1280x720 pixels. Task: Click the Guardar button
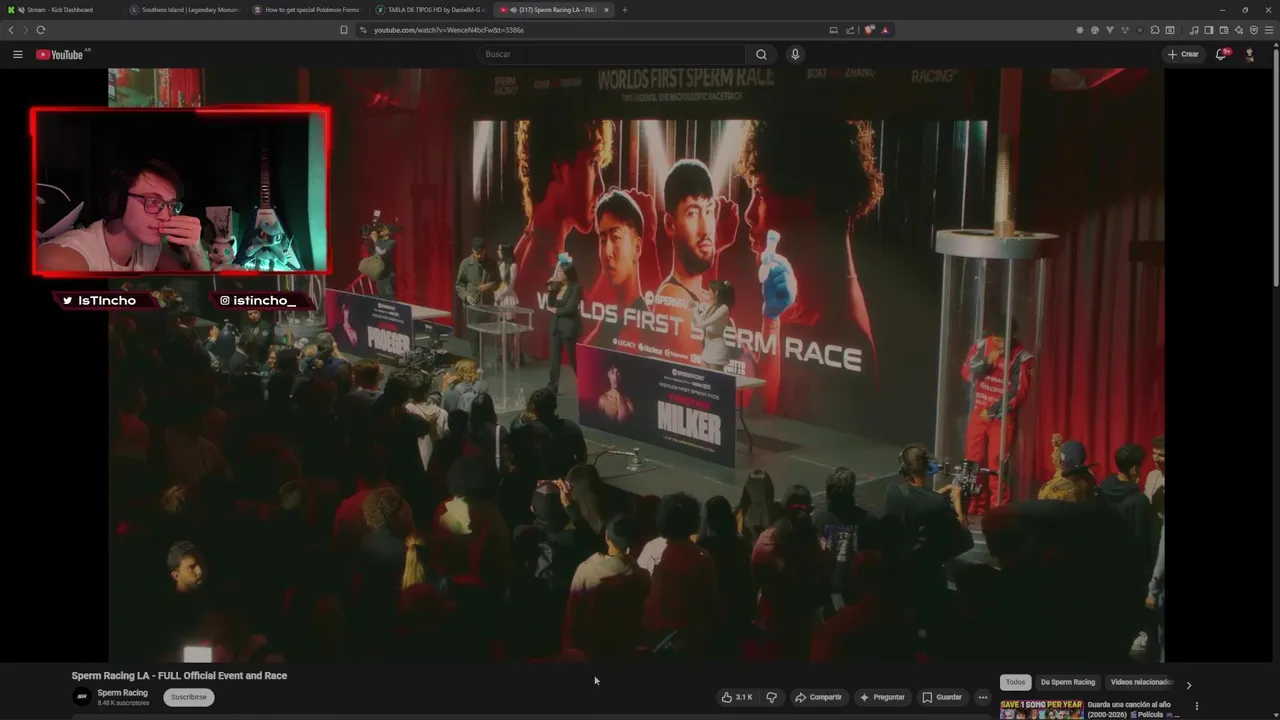(942, 697)
